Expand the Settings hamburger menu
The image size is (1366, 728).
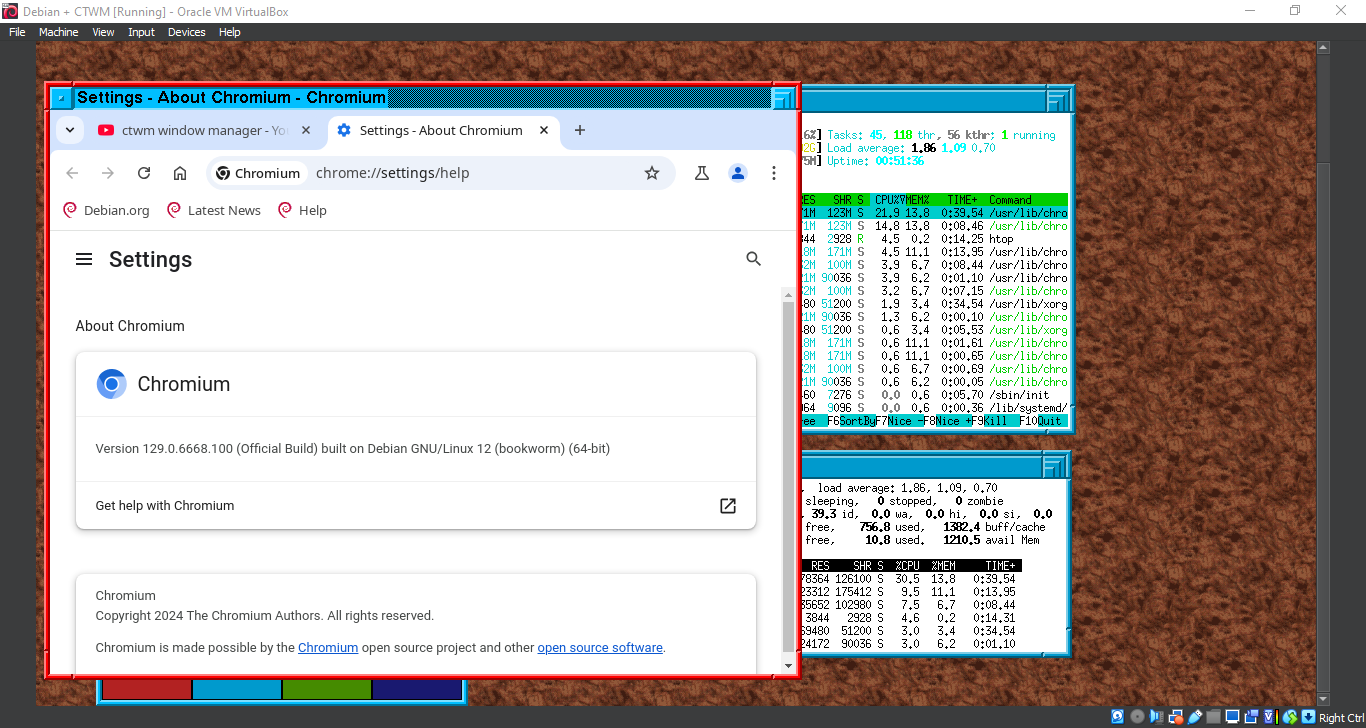pos(84,258)
